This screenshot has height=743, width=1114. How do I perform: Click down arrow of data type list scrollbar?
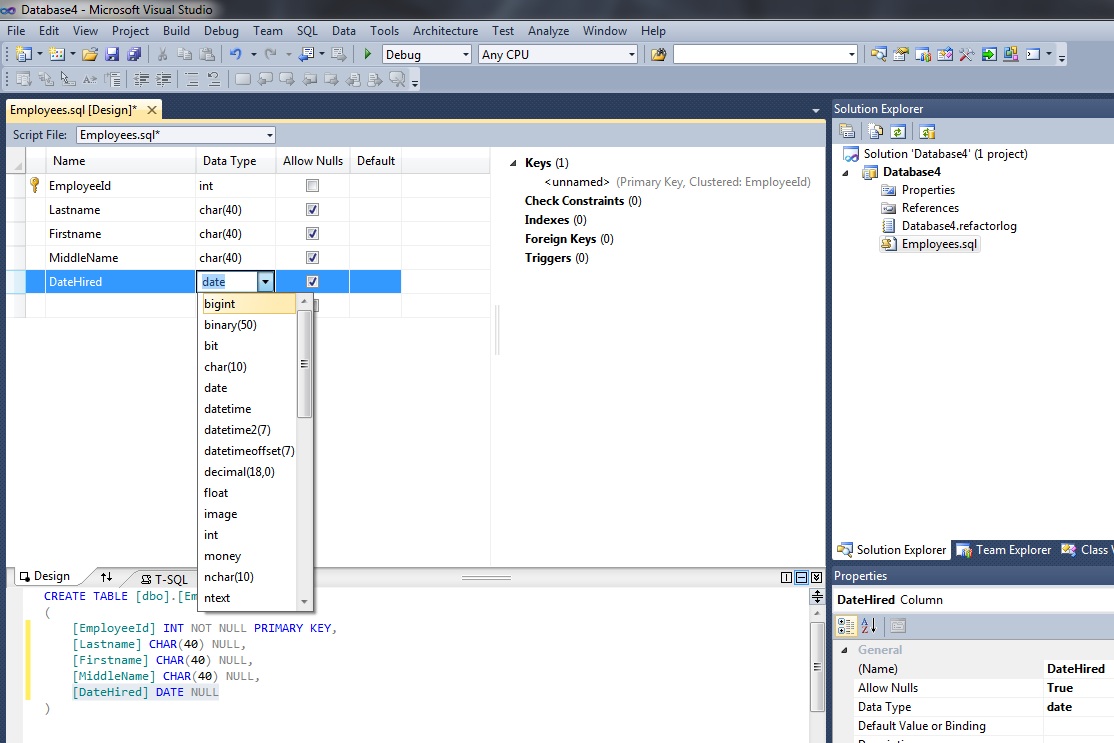pyautogui.click(x=304, y=602)
